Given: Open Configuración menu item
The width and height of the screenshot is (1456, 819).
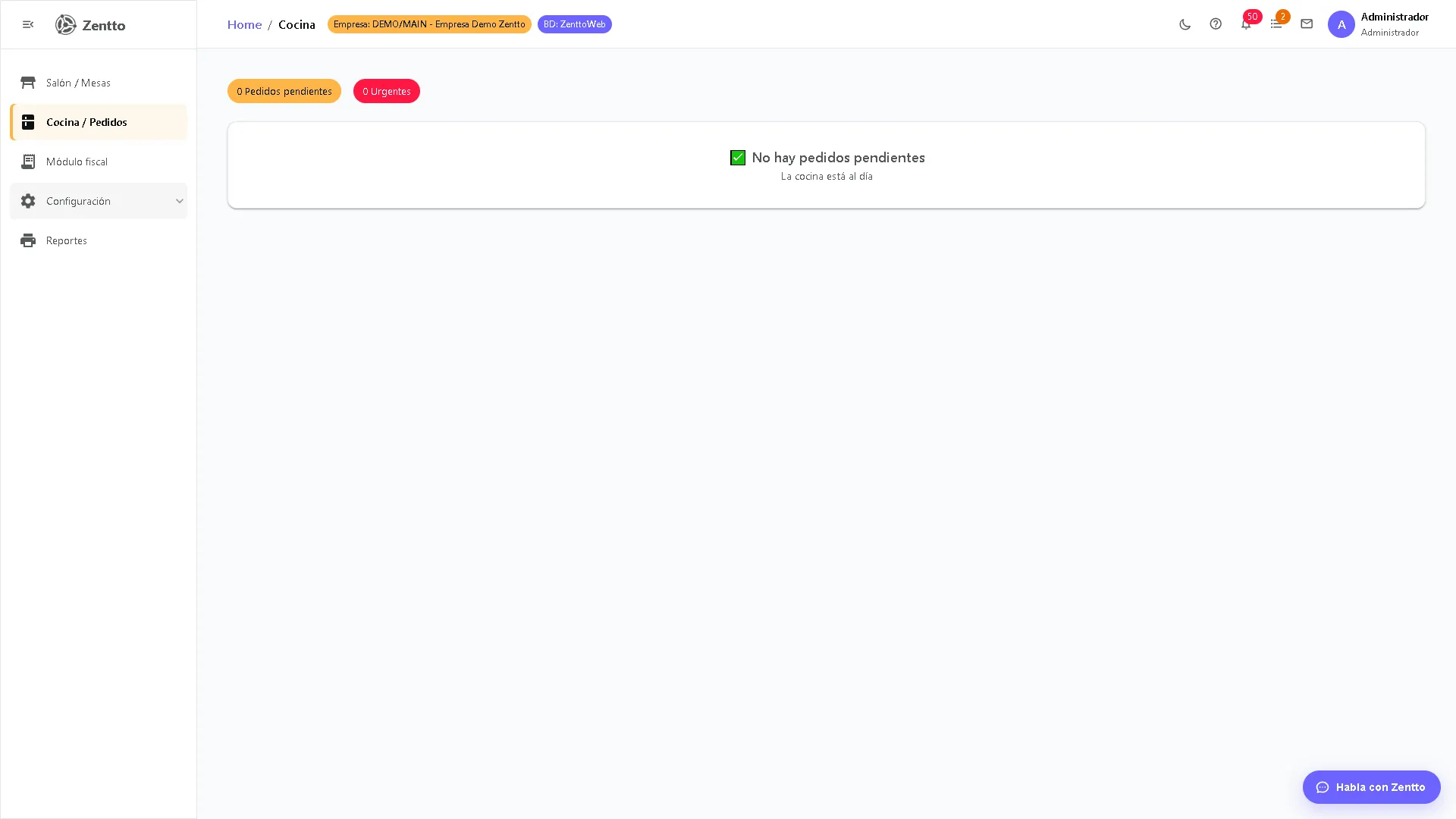Looking at the screenshot, I should [x=99, y=201].
